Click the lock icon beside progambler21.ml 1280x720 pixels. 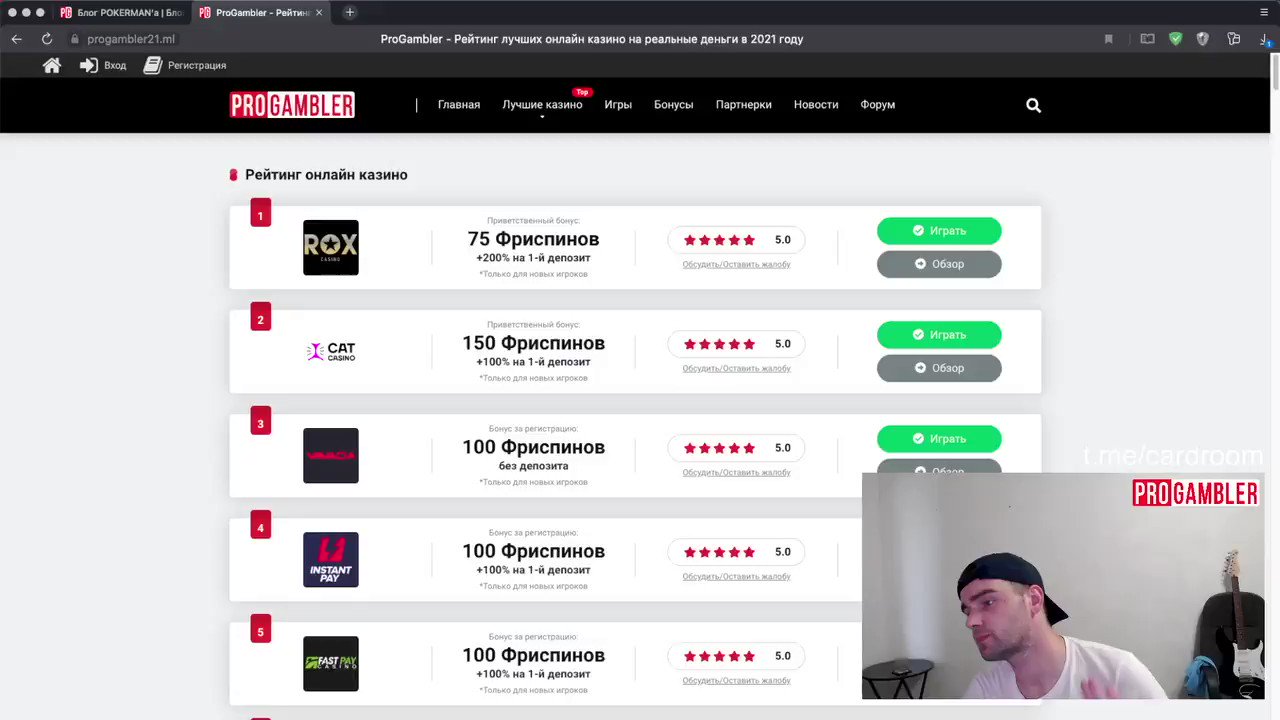[75, 39]
